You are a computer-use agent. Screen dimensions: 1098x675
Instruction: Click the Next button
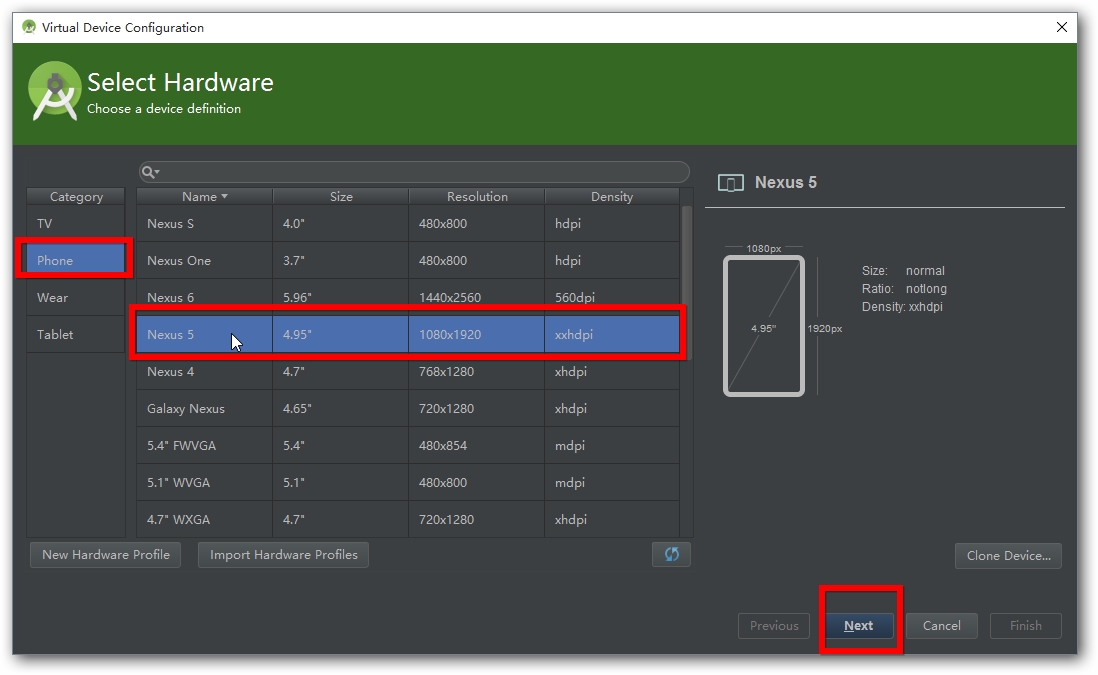pyautogui.click(x=859, y=626)
